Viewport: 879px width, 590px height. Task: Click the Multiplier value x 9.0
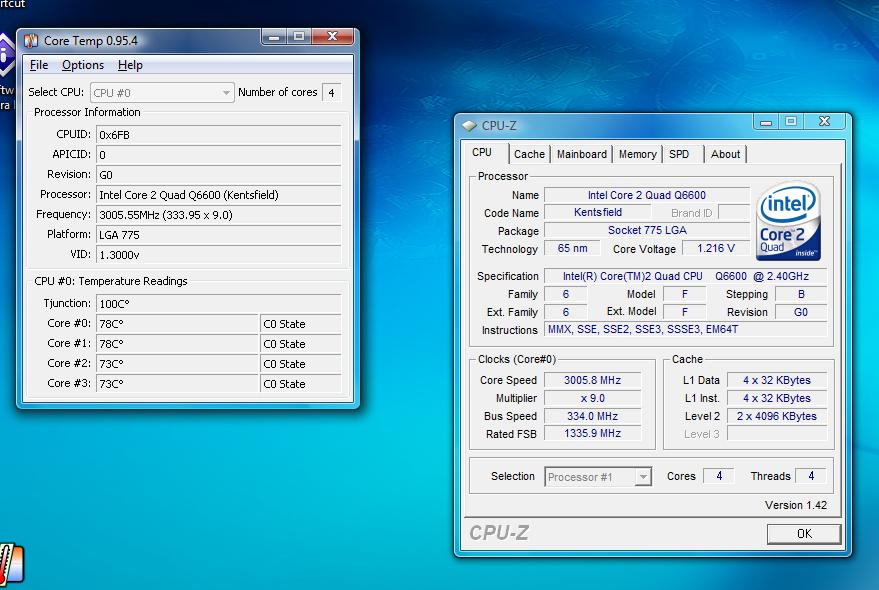click(x=593, y=398)
